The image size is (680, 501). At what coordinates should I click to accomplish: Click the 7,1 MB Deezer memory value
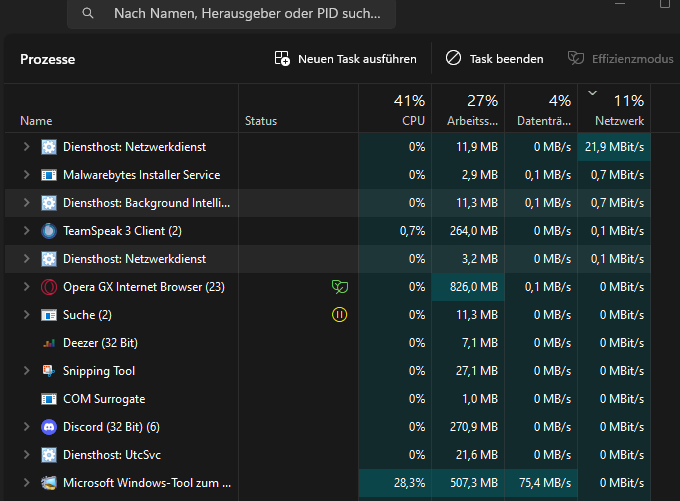(x=480, y=343)
